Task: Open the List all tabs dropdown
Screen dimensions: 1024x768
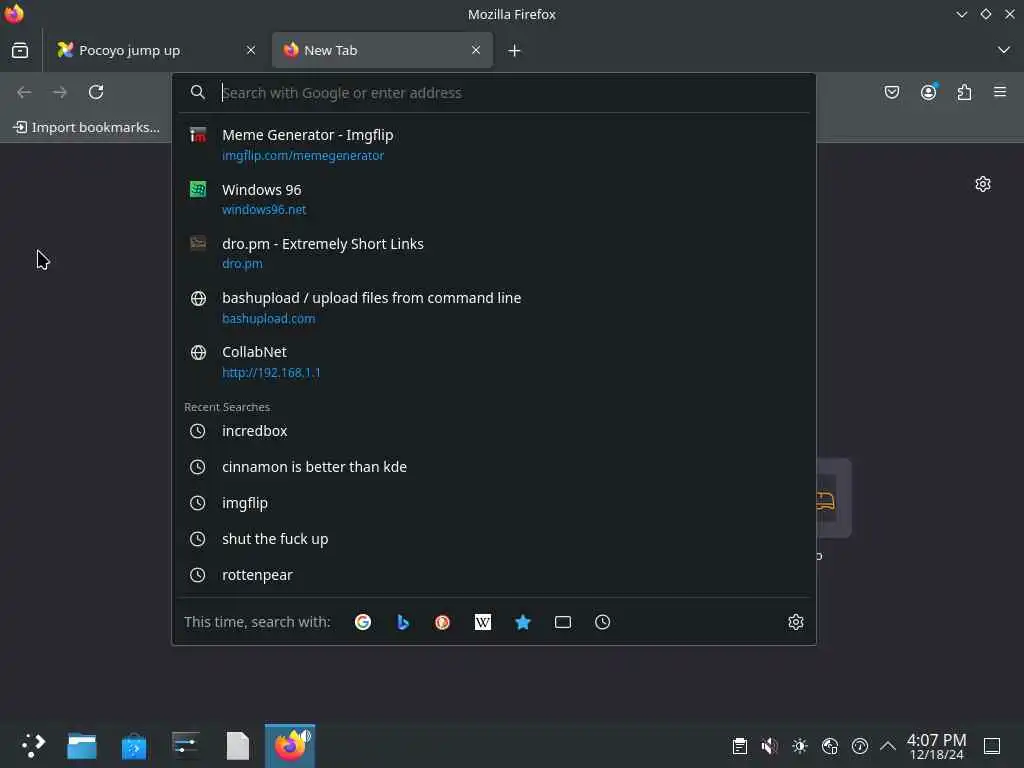Action: coord(1004,50)
